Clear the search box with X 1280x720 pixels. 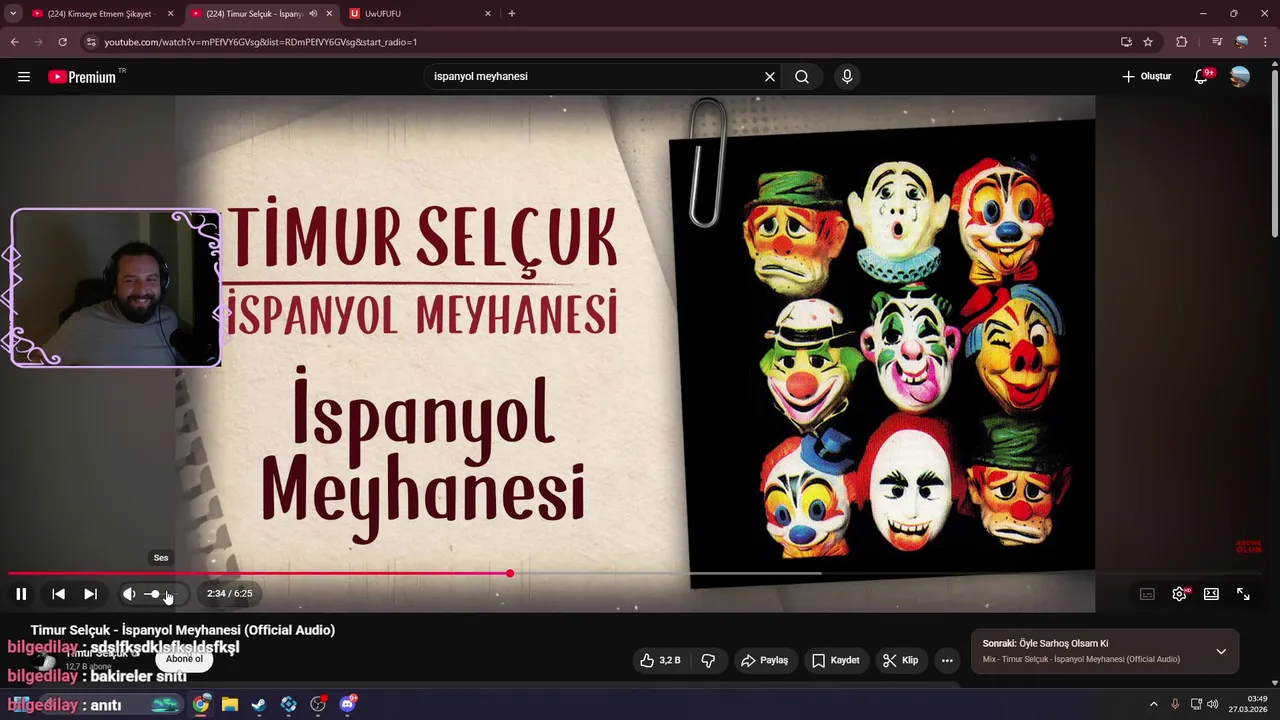pyautogui.click(x=770, y=77)
